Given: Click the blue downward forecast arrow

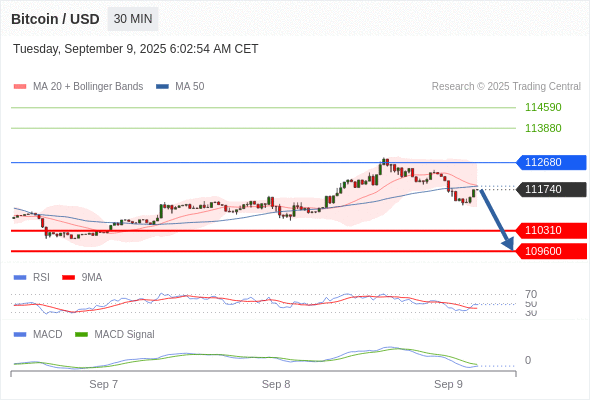Looking at the screenshot, I should click(496, 220).
